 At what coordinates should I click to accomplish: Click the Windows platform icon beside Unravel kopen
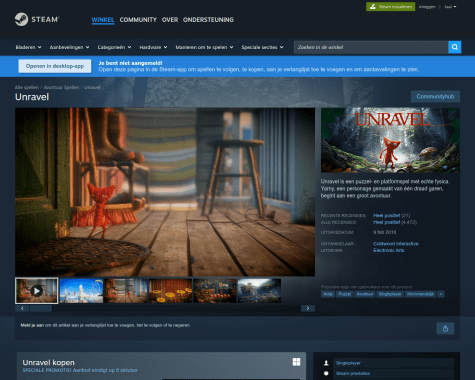(296, 362)
